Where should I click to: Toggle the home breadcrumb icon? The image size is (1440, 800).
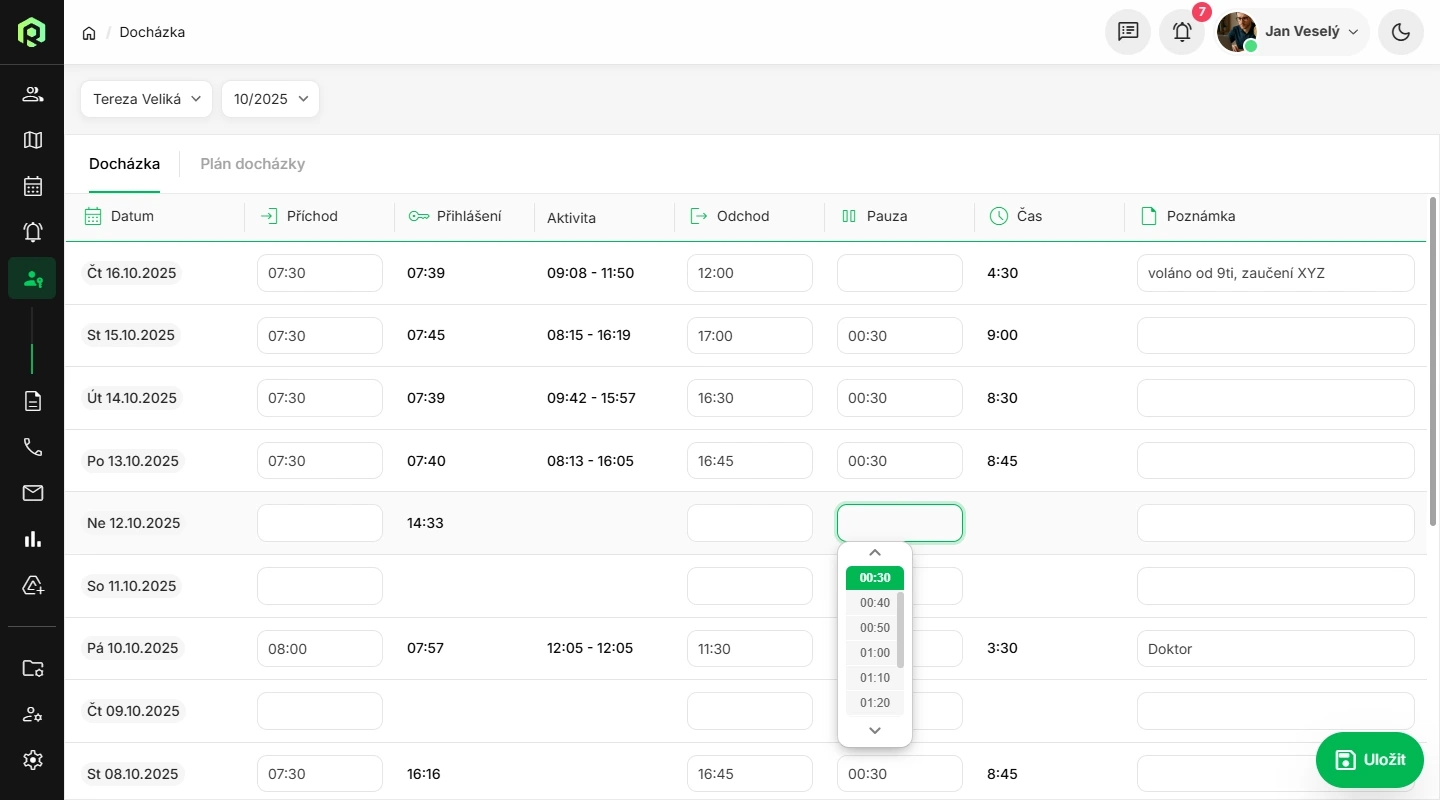[x=88, y=32]
